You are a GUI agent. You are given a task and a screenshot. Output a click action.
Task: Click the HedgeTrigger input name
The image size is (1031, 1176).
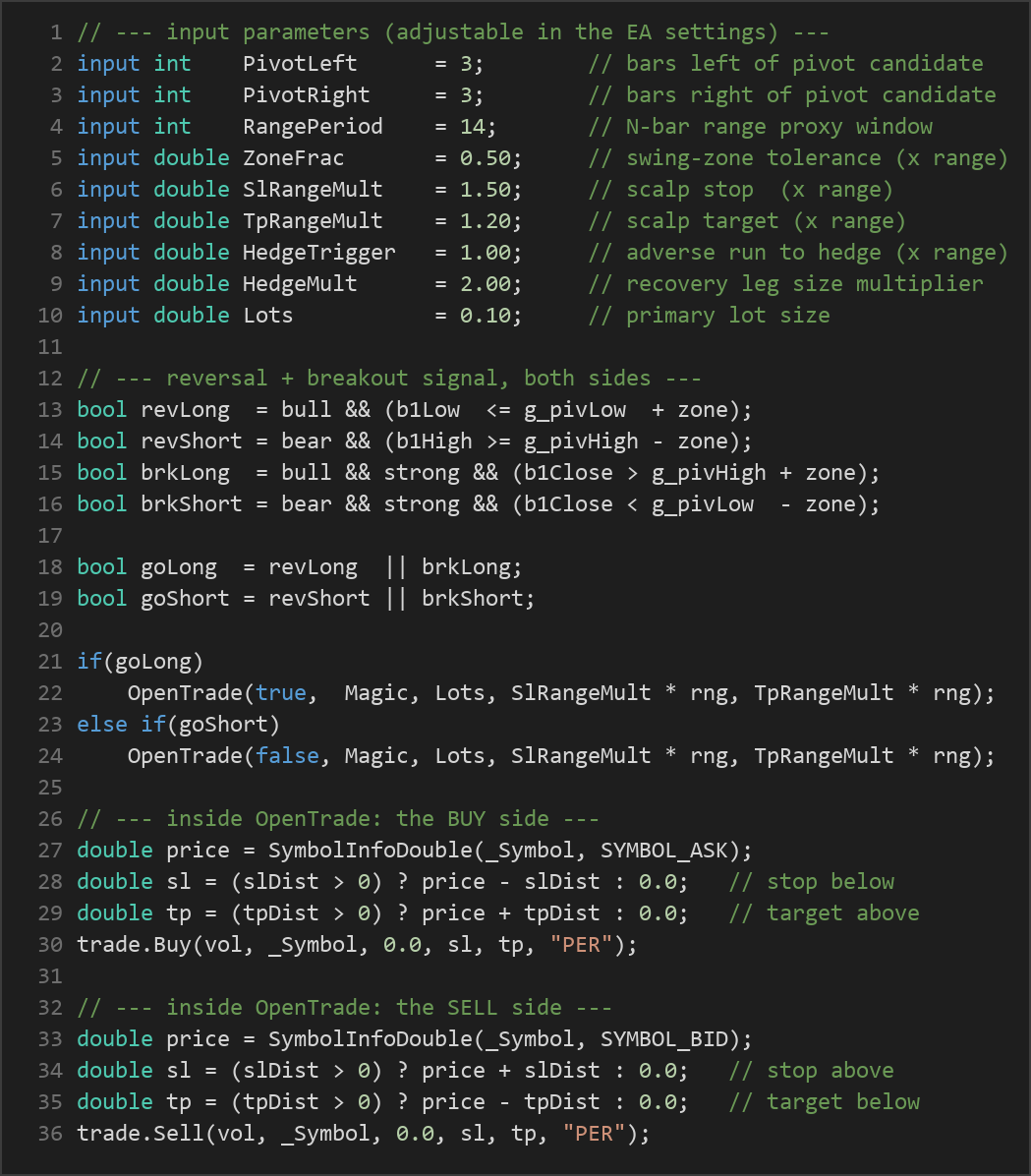[318, 253]
